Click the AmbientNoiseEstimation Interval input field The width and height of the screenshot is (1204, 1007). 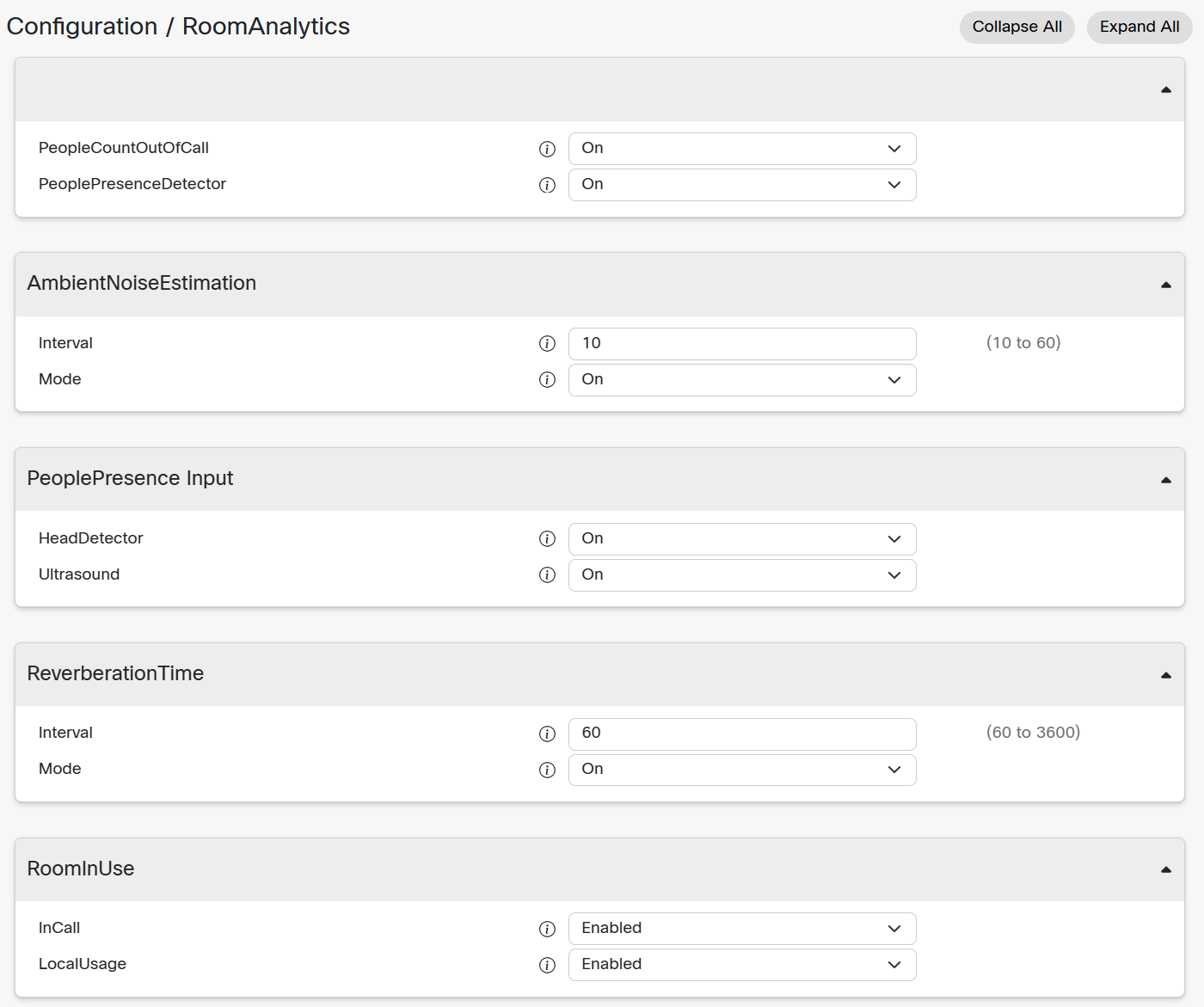pyautogui.click(x=742, y=344)
